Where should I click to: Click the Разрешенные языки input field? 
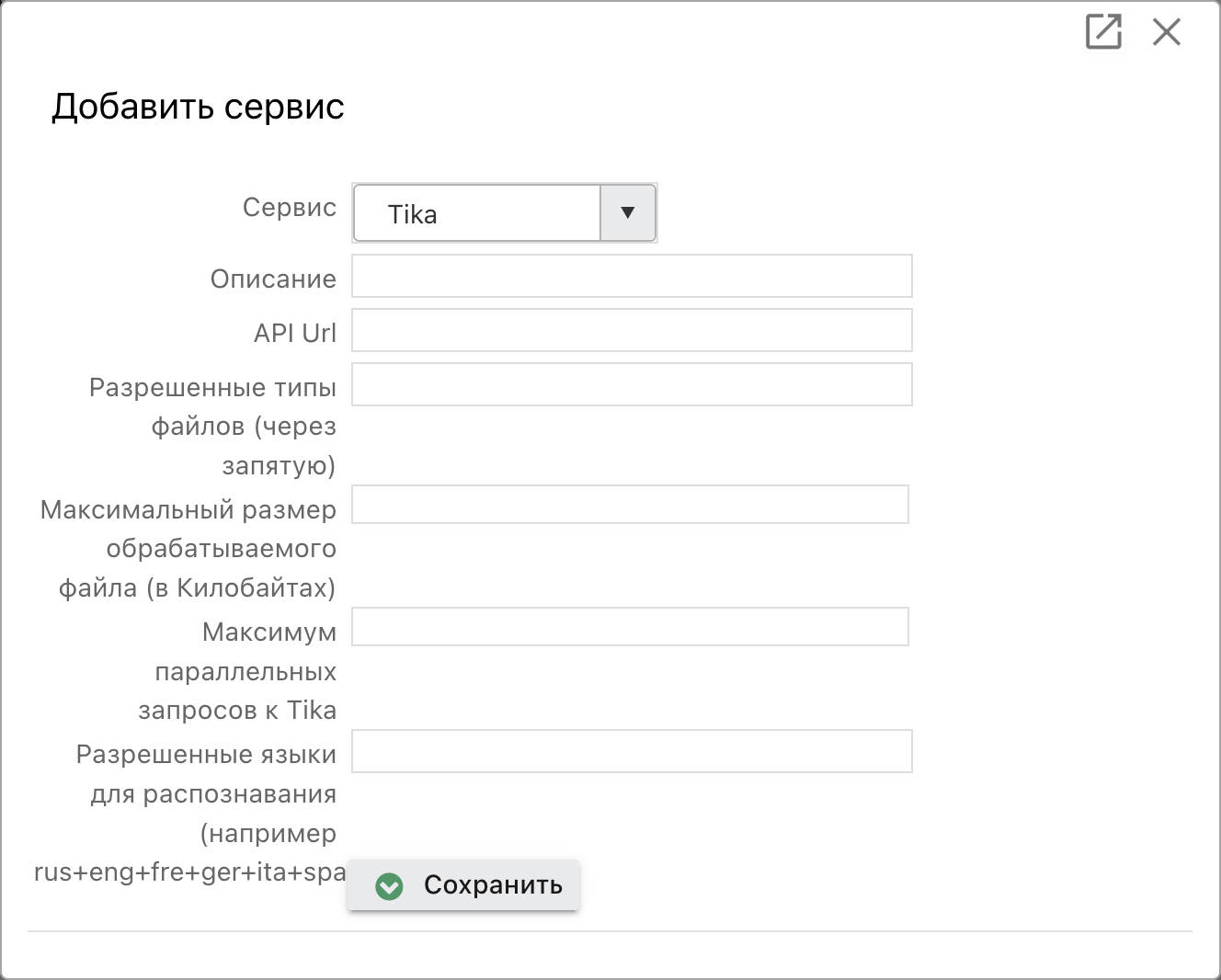pyautogui.click(x=632, y=751)
